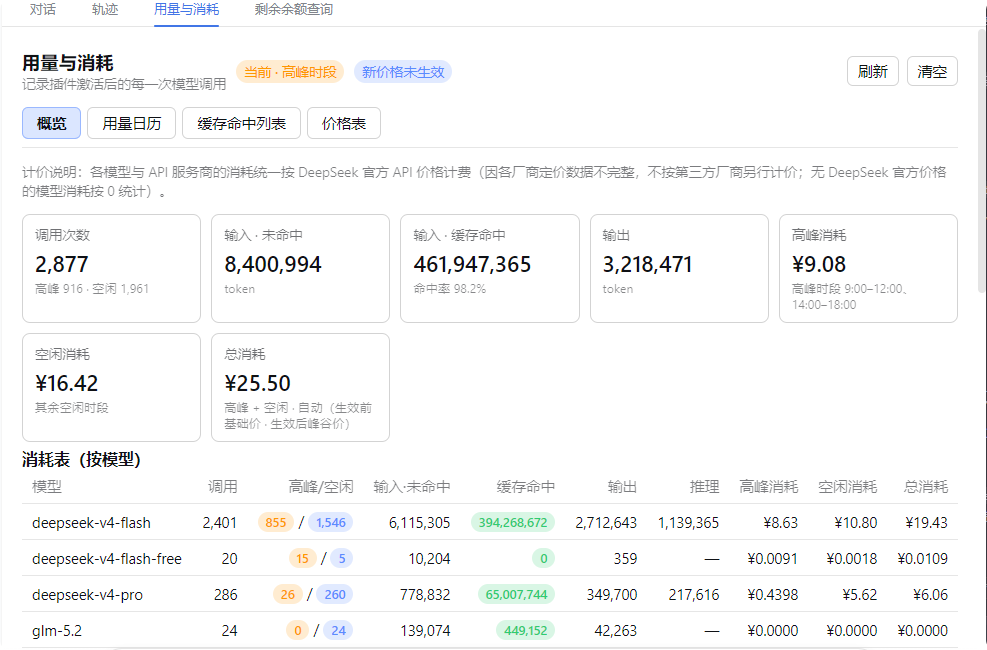Click the 高峰/空闲 column header

(x=320, y=486)
